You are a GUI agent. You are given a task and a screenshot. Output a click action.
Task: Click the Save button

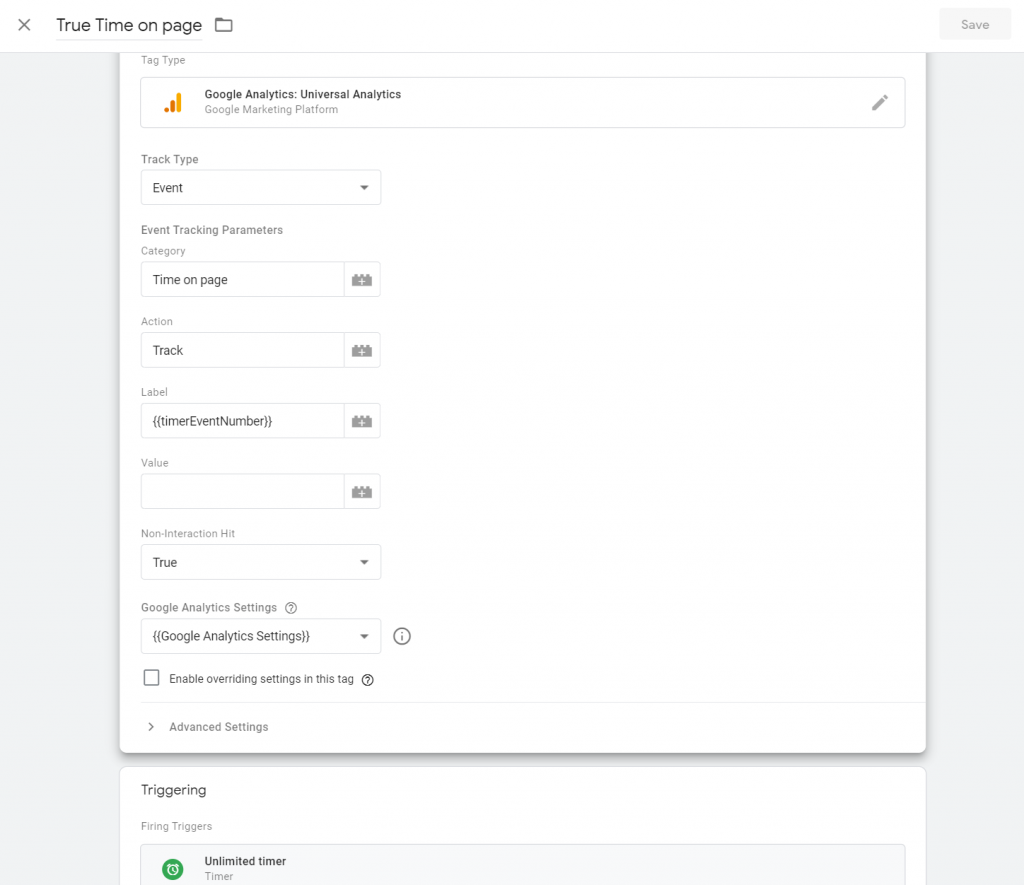point(974,25)
